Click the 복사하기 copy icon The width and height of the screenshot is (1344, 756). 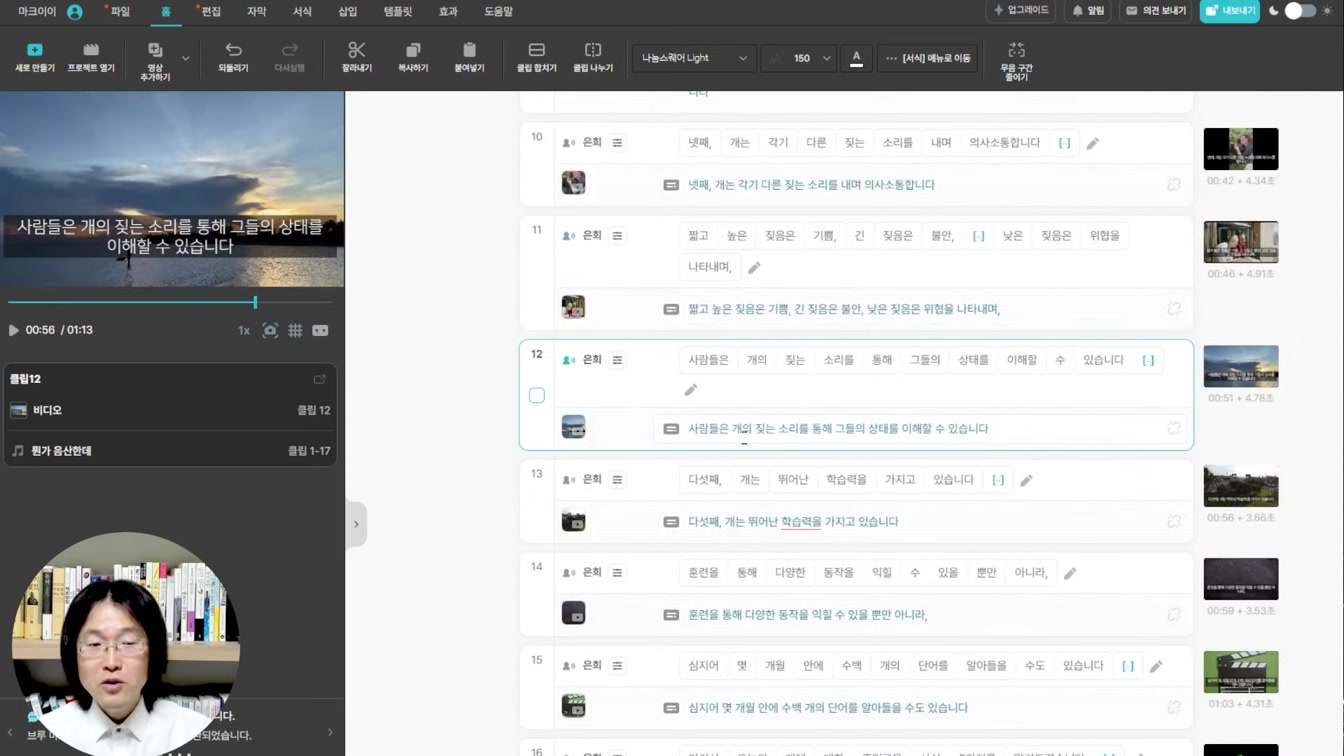(413, 57)
